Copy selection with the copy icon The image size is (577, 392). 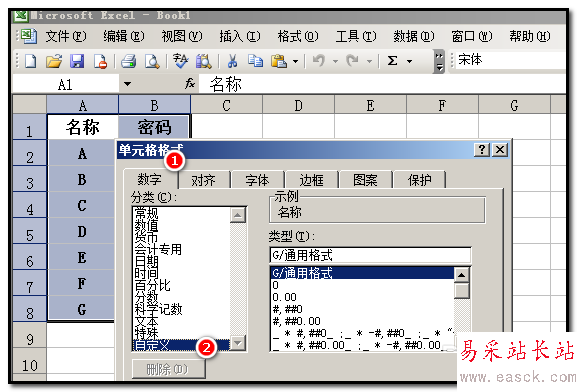(255, 61)
